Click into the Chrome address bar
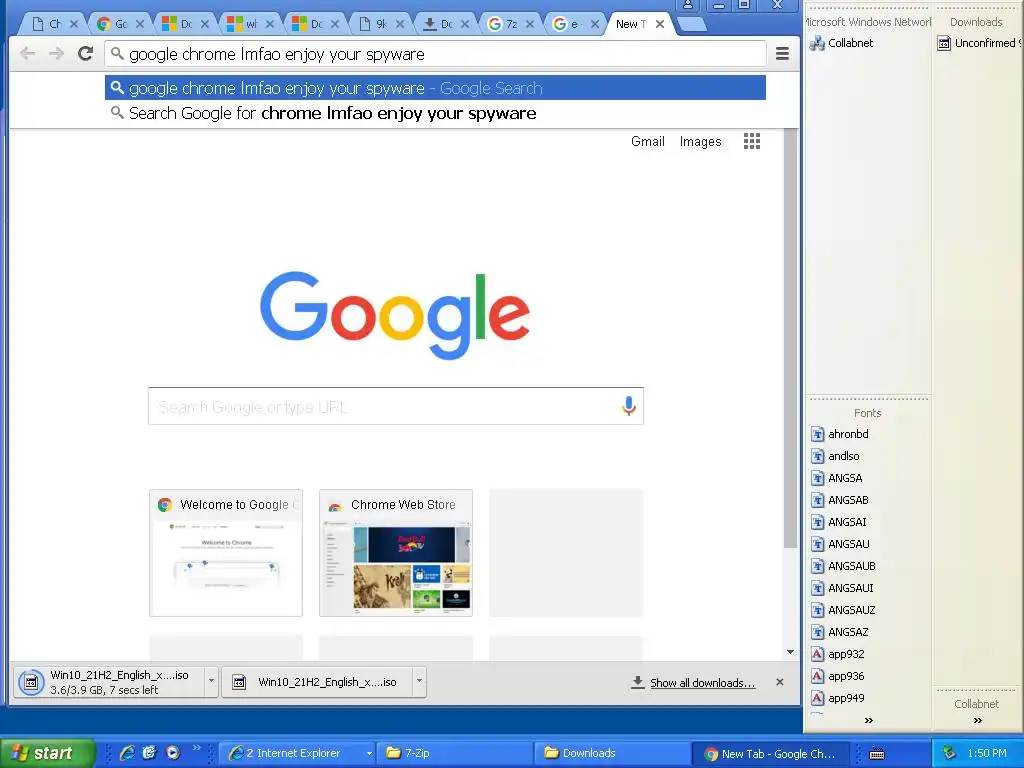The height and width of the screenshot is (768, 1024). click(x=435, y=54)
